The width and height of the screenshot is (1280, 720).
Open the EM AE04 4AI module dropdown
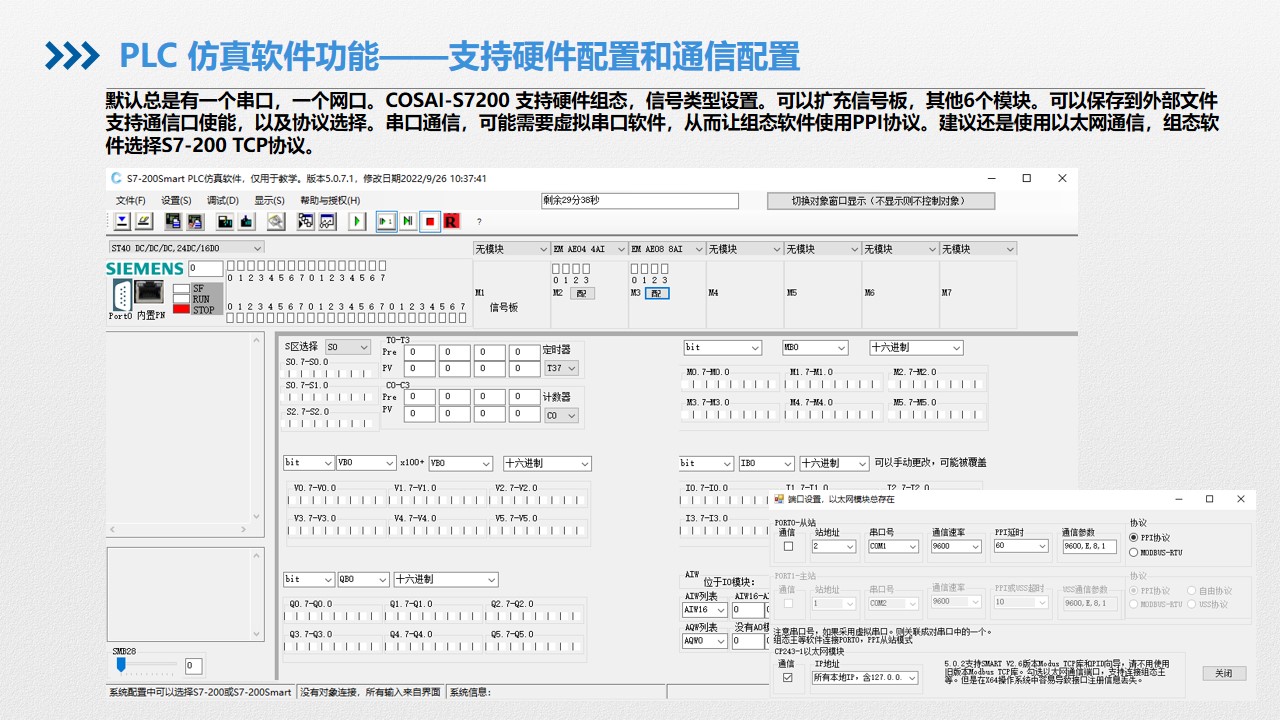[x=588, y=249]
